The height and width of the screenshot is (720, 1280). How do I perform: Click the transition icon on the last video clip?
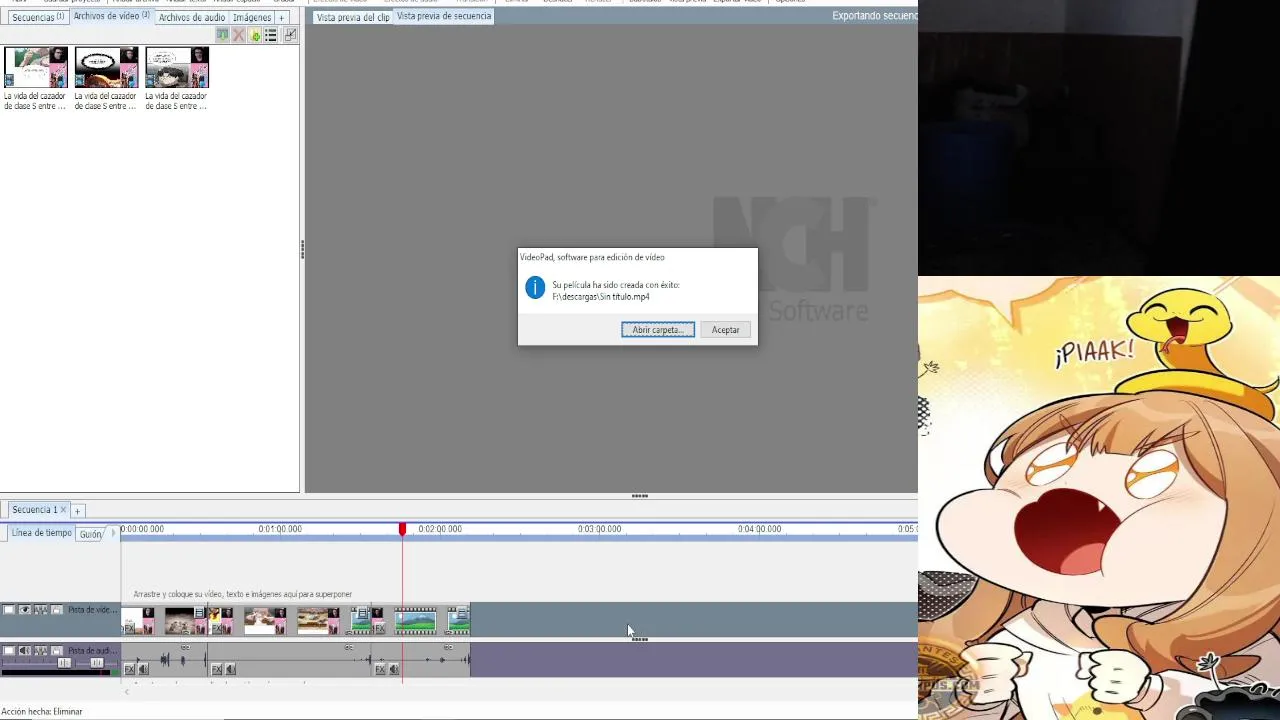point(462,613)
